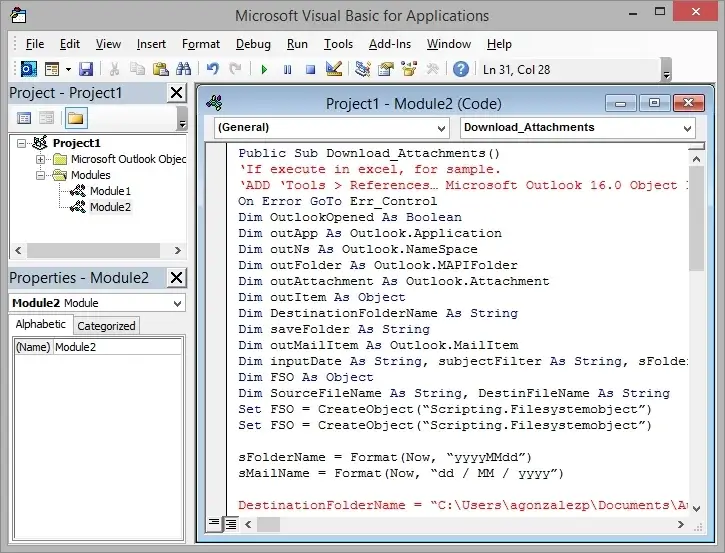Switch to the Categorized properties tab
725x553 pixels.
[106, 326]
